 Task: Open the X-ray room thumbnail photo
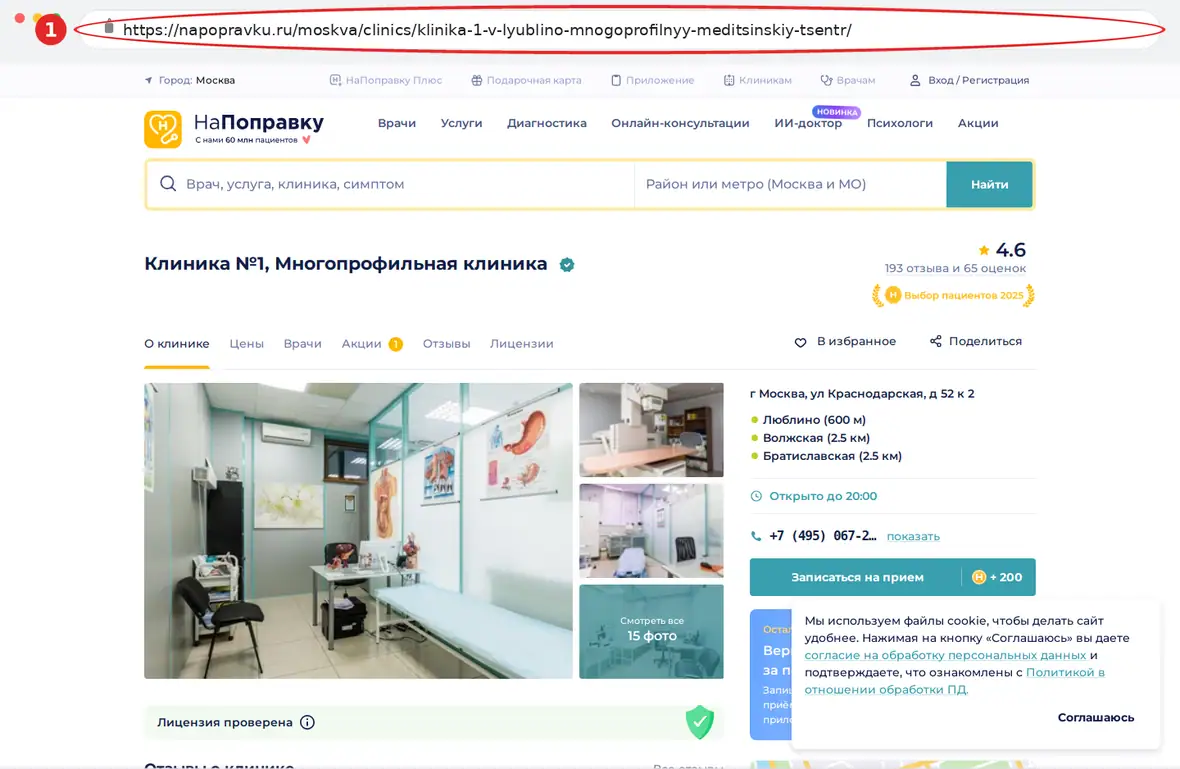click(x=651, y=430)
